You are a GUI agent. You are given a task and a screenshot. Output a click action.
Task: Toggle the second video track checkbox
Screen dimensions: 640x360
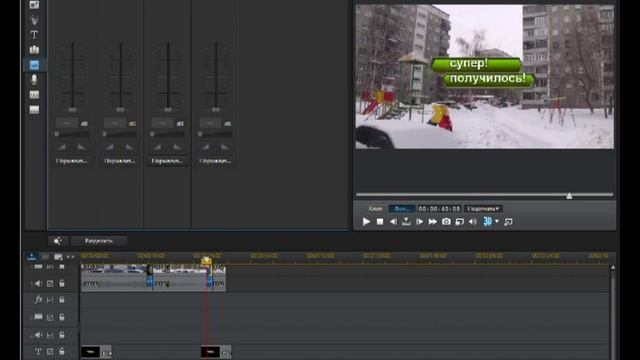tap(50, 317)
